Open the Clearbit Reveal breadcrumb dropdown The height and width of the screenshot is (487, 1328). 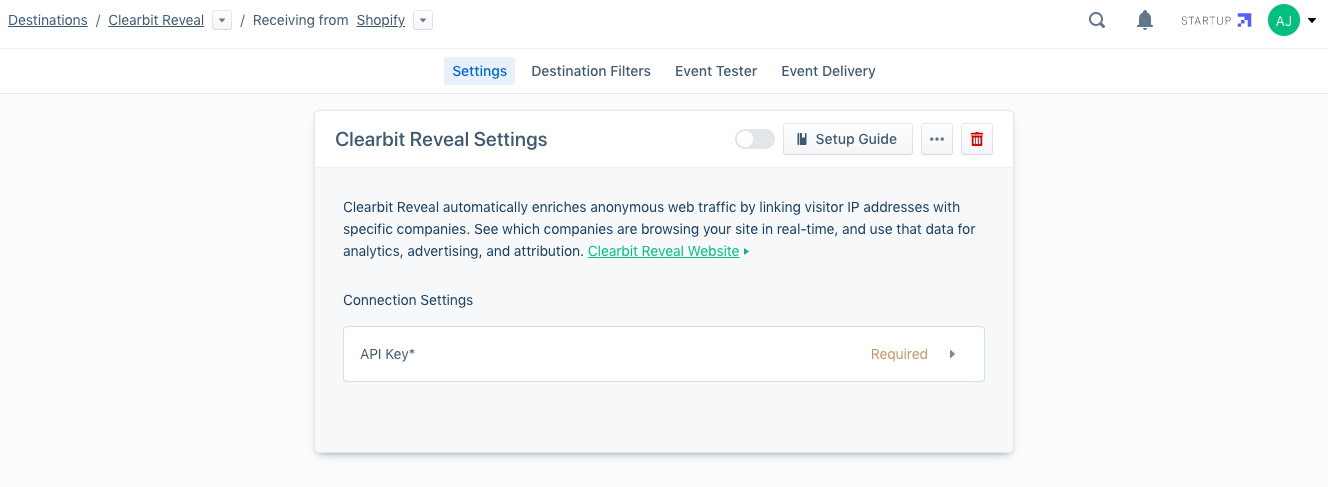click(x=222, y=20)
